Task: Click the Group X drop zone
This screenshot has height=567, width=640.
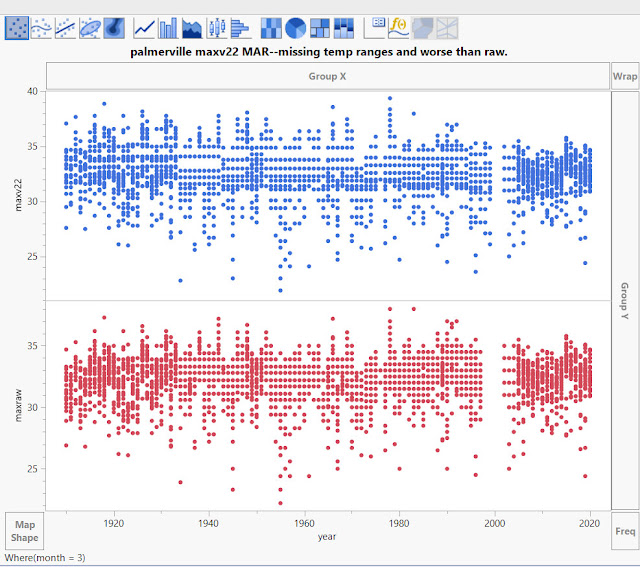Action: pyautogui.click(x=328, y=76)
